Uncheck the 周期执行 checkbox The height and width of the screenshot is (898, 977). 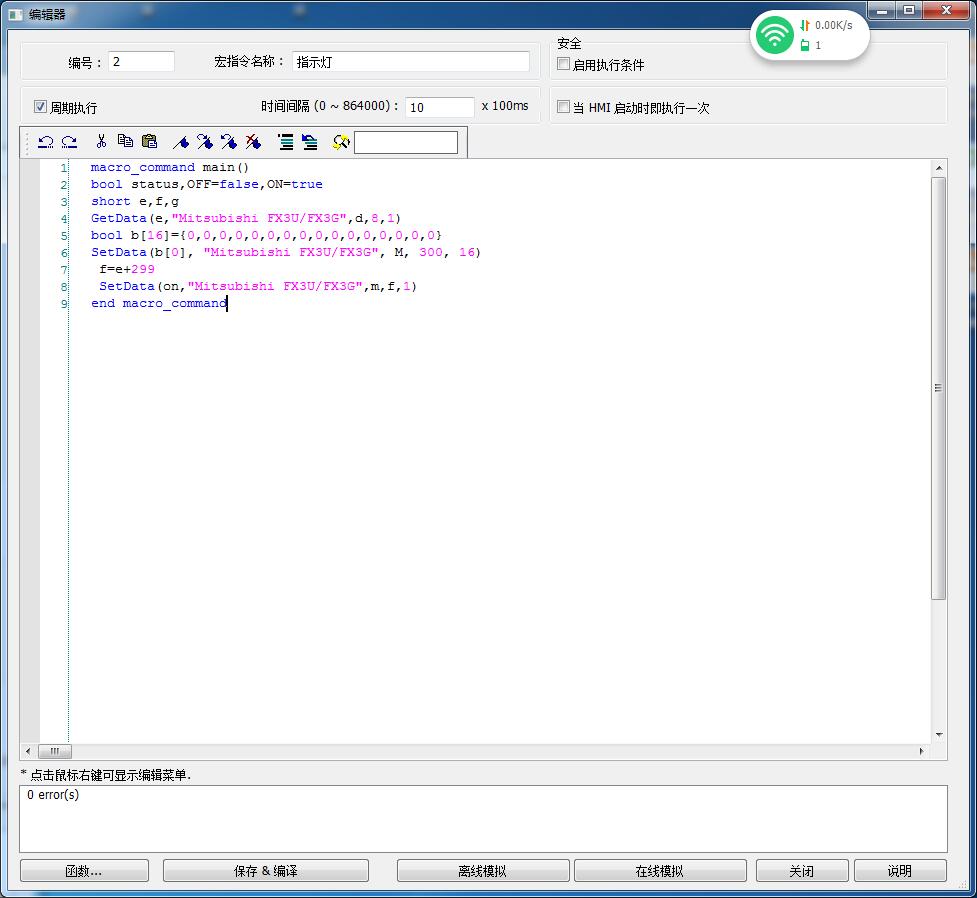41,107
